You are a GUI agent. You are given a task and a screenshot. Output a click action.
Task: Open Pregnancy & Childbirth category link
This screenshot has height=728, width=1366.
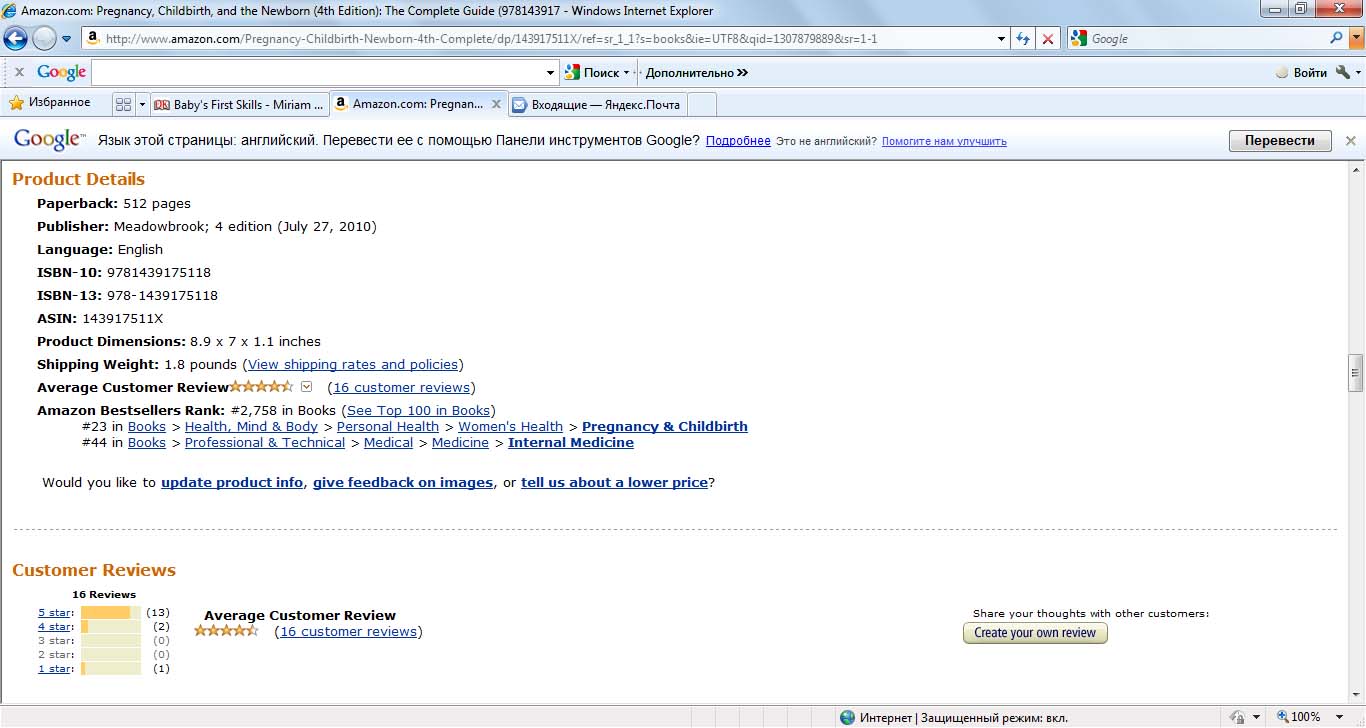click(665, 427)
